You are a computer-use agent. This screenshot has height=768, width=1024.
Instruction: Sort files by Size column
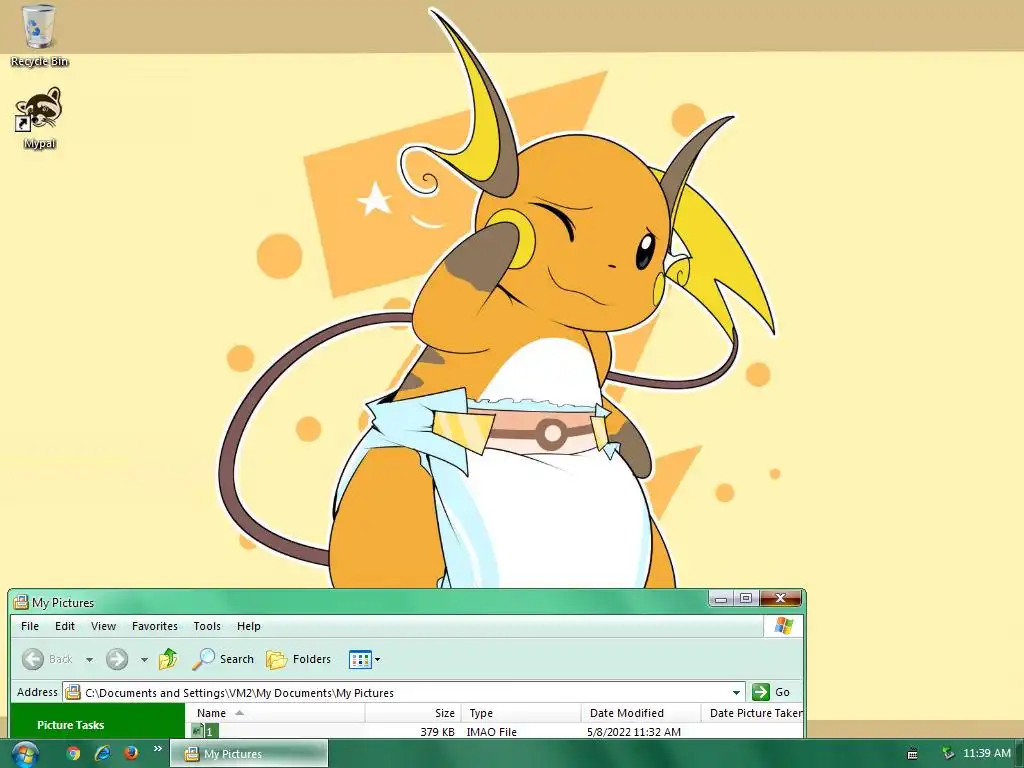tap(413, 713)
